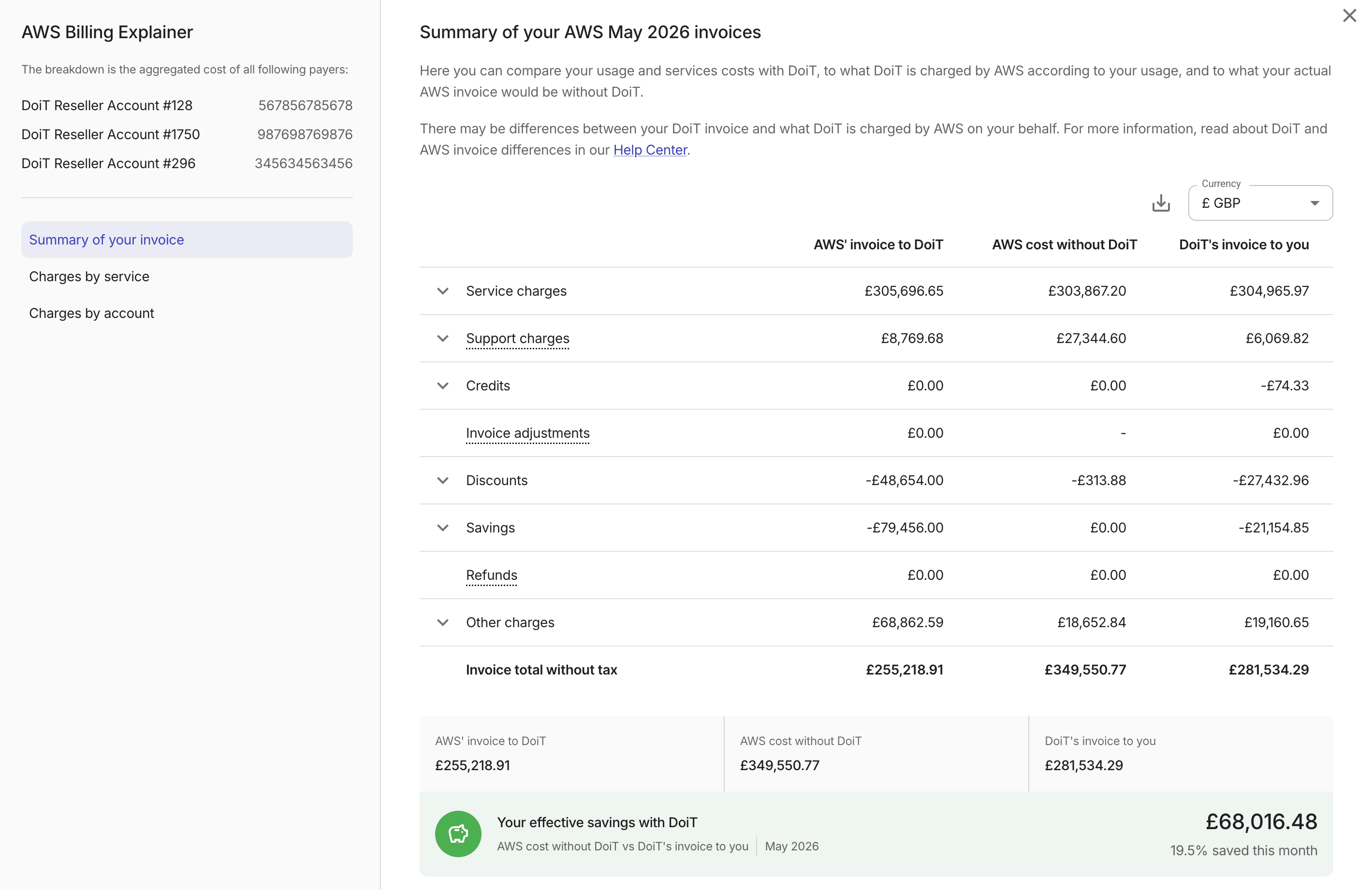Click DoiT Reseller Account #128
1372x890 pixels.
point(107,105)
